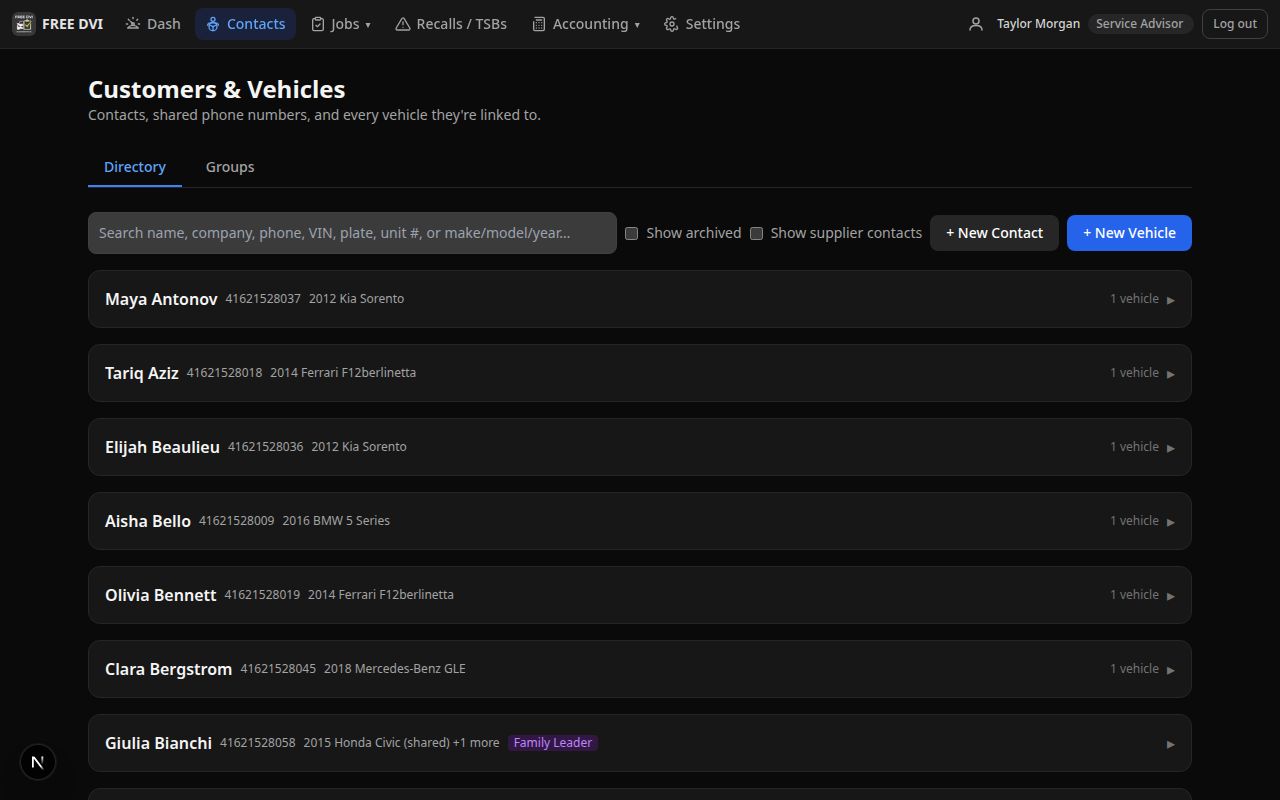This screenshot has width=1280, height=800.
Task: Go to Dash in the navbar
Action: coord(153,24)
